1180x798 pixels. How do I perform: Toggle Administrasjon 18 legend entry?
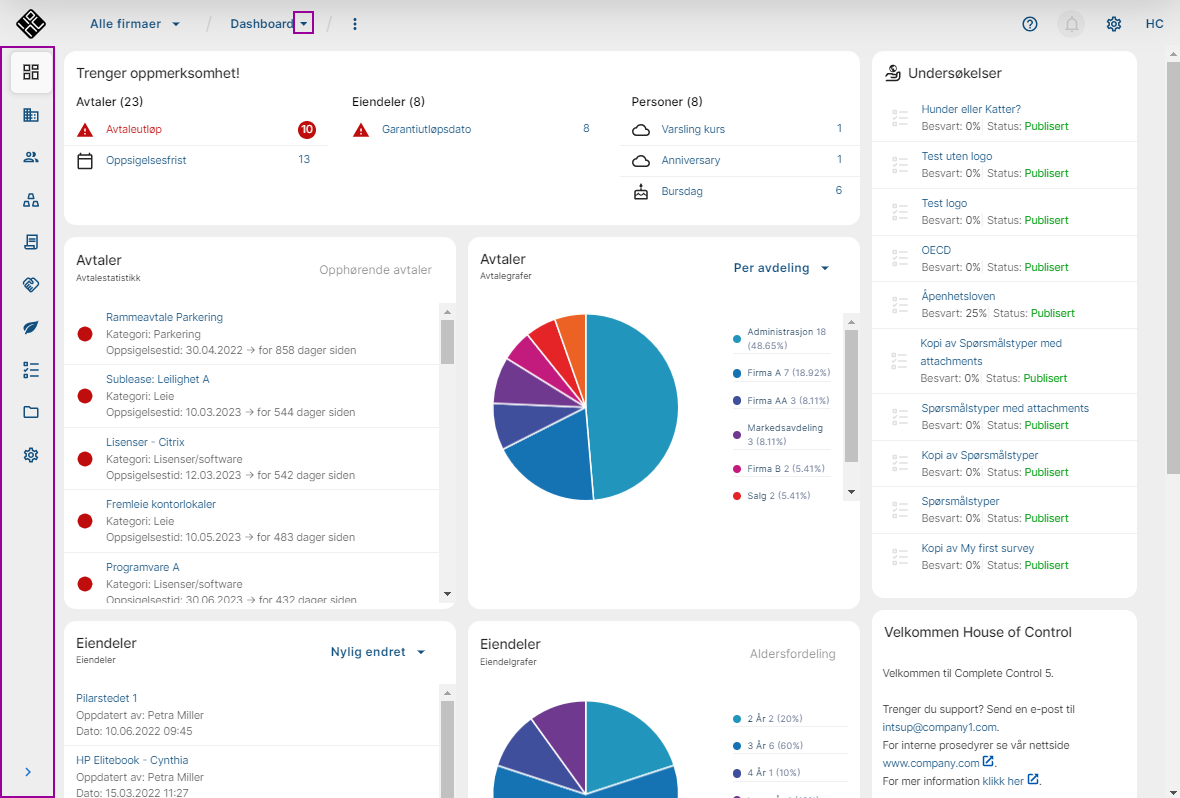pos(780,339)
